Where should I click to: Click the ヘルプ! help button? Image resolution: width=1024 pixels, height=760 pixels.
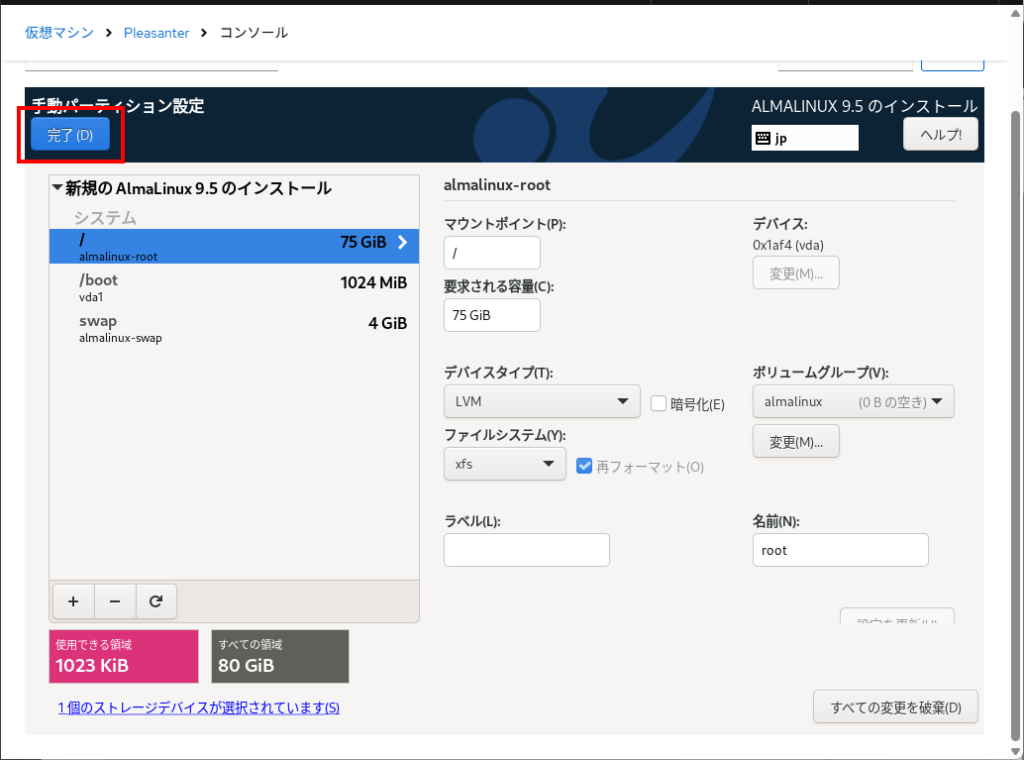coord(940,134)
